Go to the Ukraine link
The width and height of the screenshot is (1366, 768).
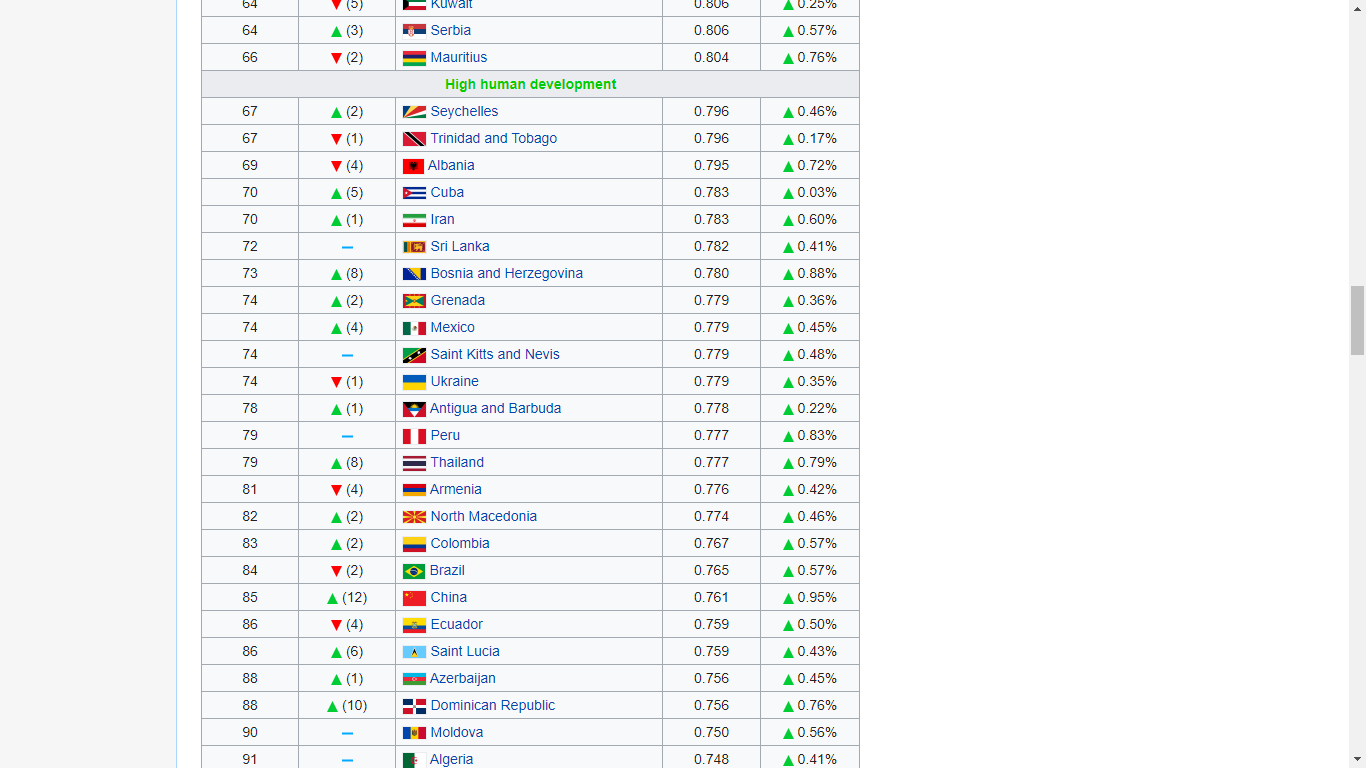tap(455, 382)
